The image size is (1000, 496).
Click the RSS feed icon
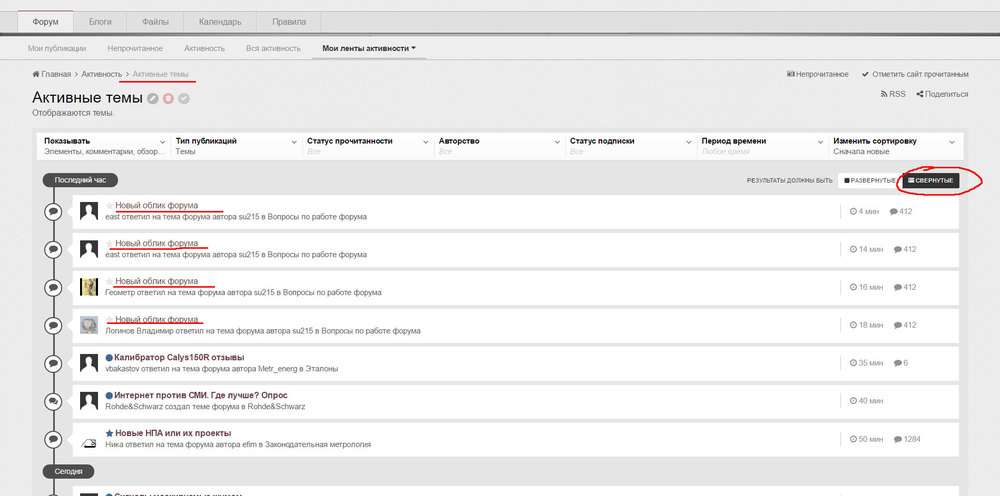(884, 94)
